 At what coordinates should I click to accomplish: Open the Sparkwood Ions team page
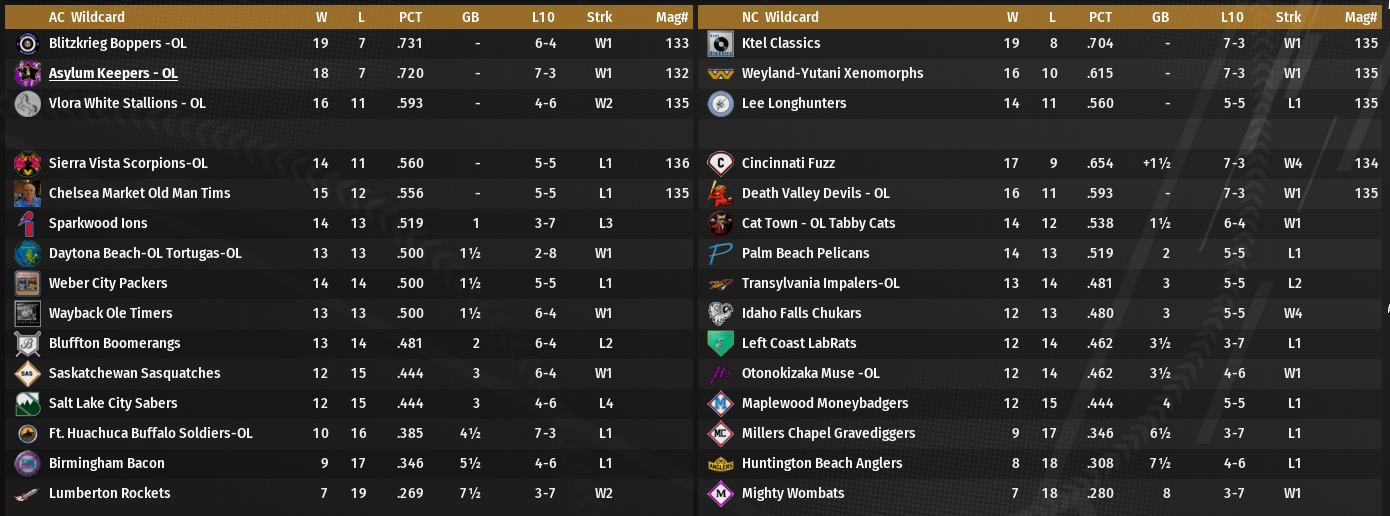[x=98, y=223]
